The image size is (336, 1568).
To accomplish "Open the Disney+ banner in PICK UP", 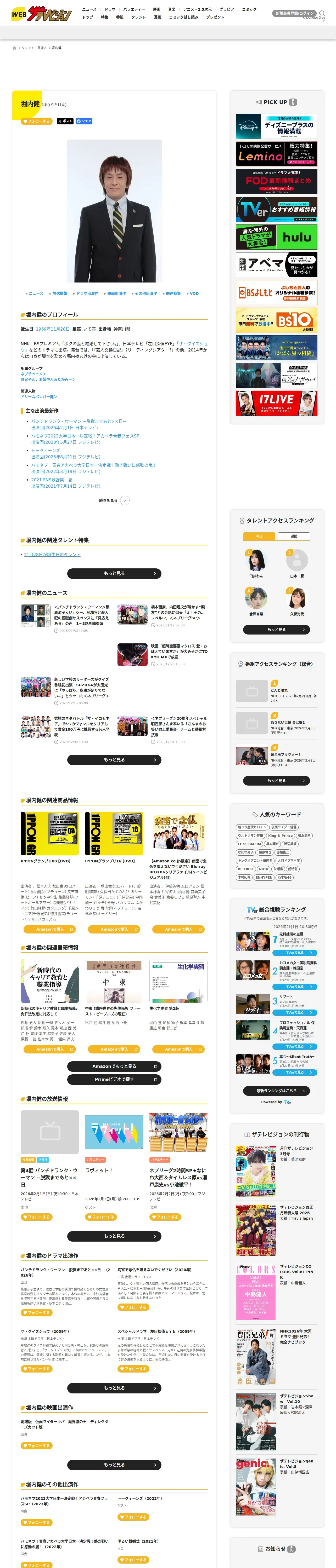I will pos(276,126).
